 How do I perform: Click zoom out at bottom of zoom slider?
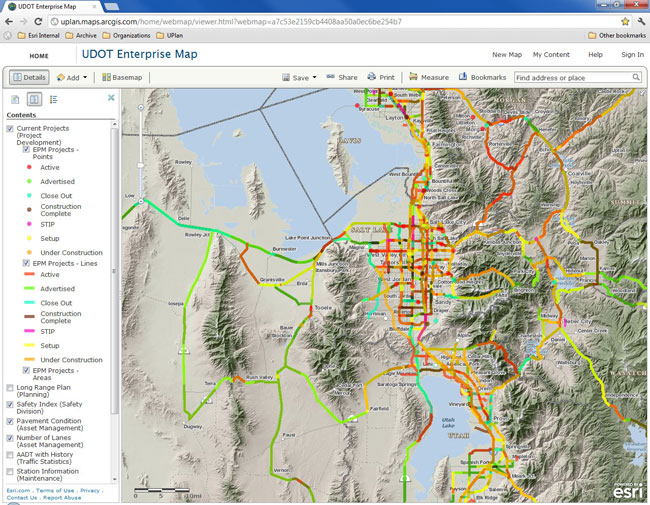[141, 201]
